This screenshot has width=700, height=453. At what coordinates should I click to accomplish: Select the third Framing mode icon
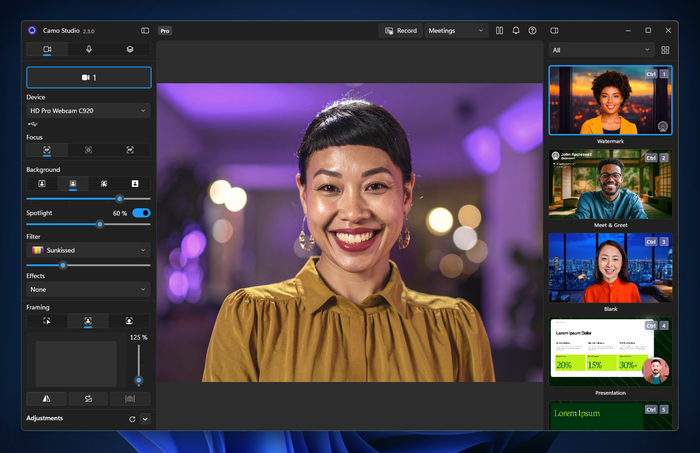coord(129,321)
